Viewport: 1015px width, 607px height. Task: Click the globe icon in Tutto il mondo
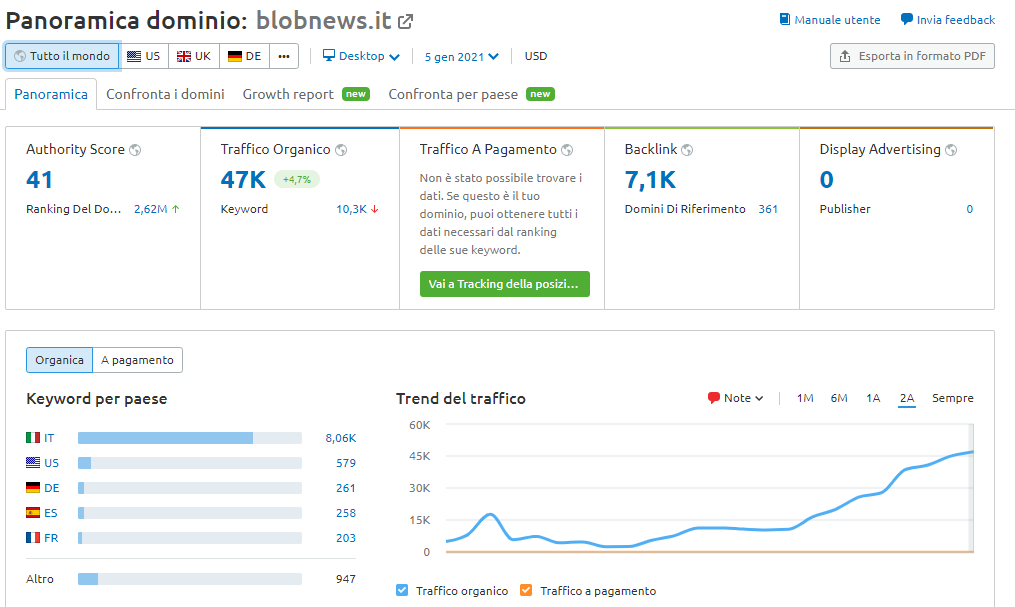click(20, 56)
